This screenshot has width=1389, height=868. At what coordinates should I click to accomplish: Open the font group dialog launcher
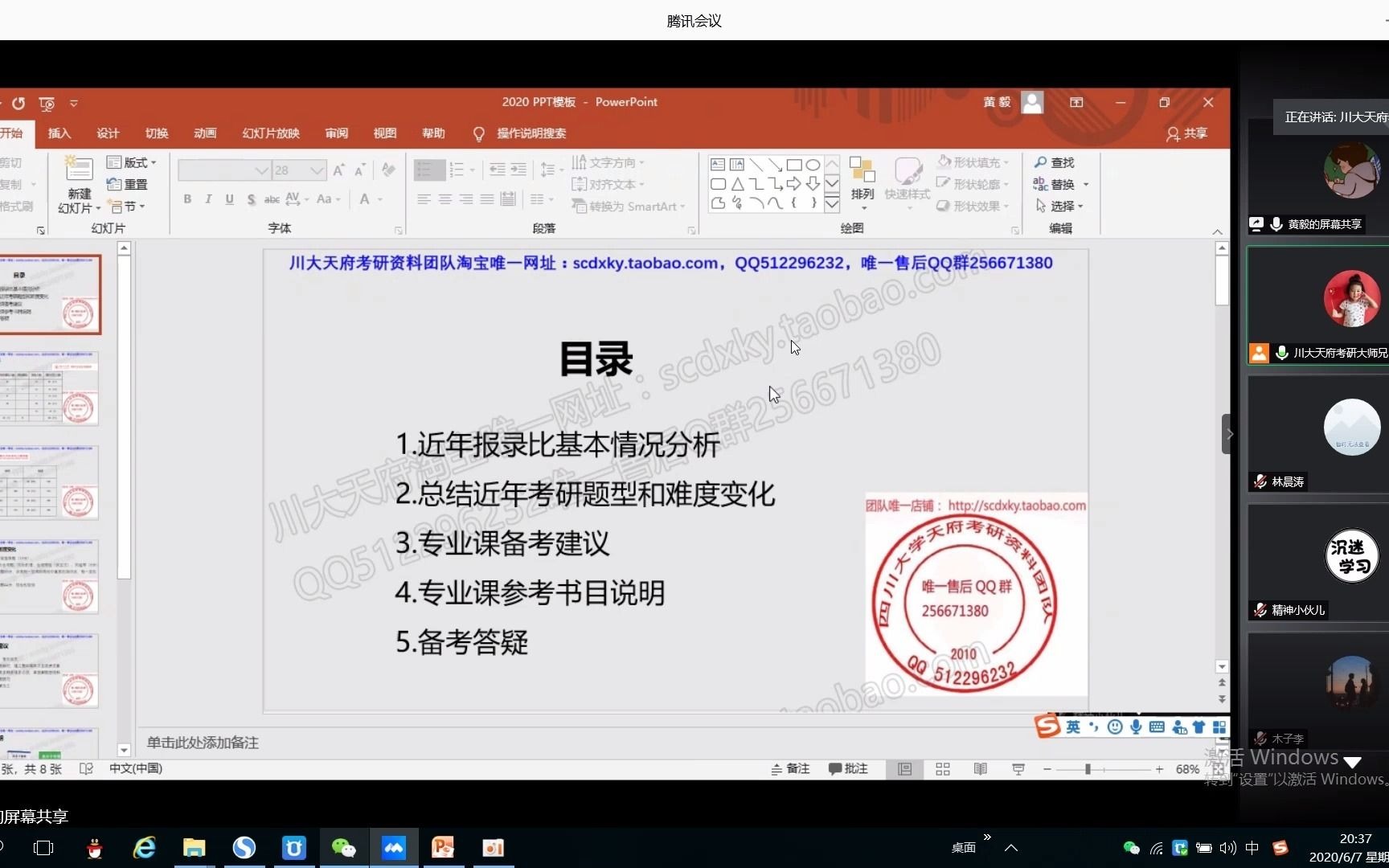click(399, 231)
